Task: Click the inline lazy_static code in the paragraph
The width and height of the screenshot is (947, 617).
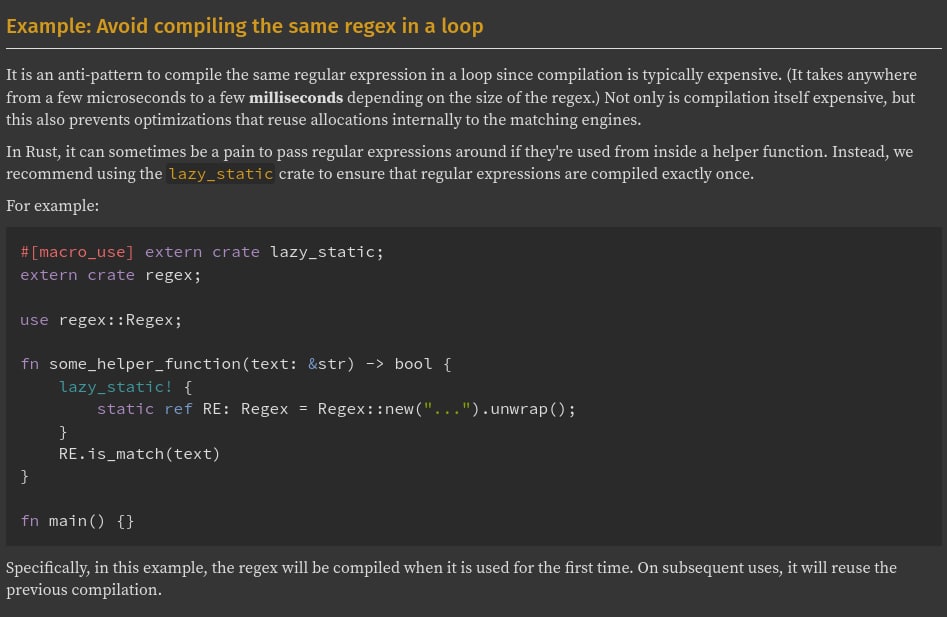Action: pyautogui.click(x=220, y=174)
